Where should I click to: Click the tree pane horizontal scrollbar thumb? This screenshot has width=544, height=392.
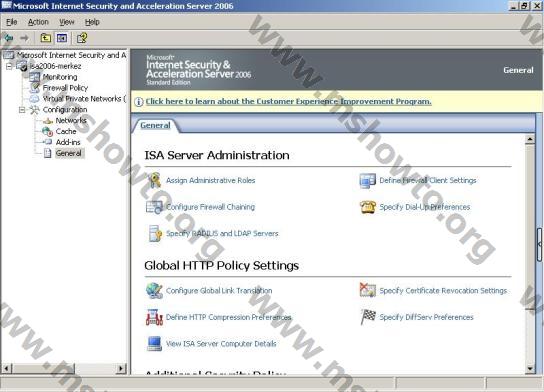43,368
